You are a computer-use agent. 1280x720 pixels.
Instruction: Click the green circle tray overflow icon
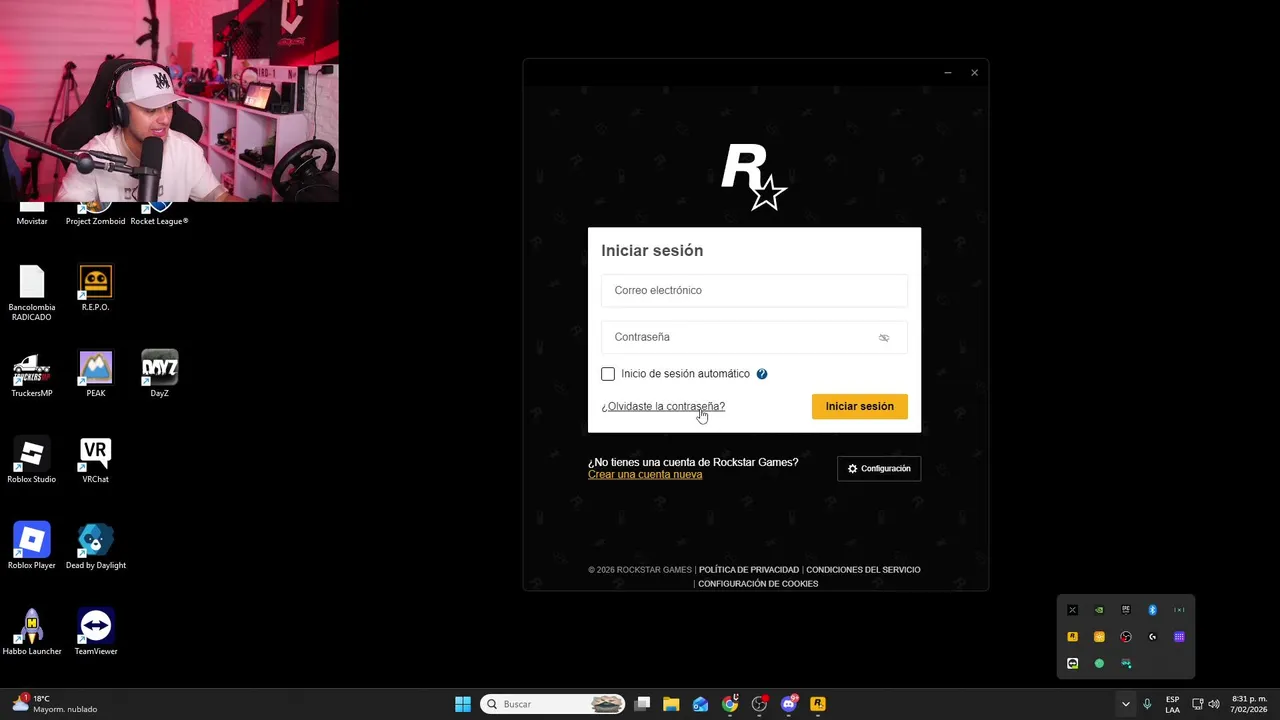pyautogui.click(x=1099, y=663)
